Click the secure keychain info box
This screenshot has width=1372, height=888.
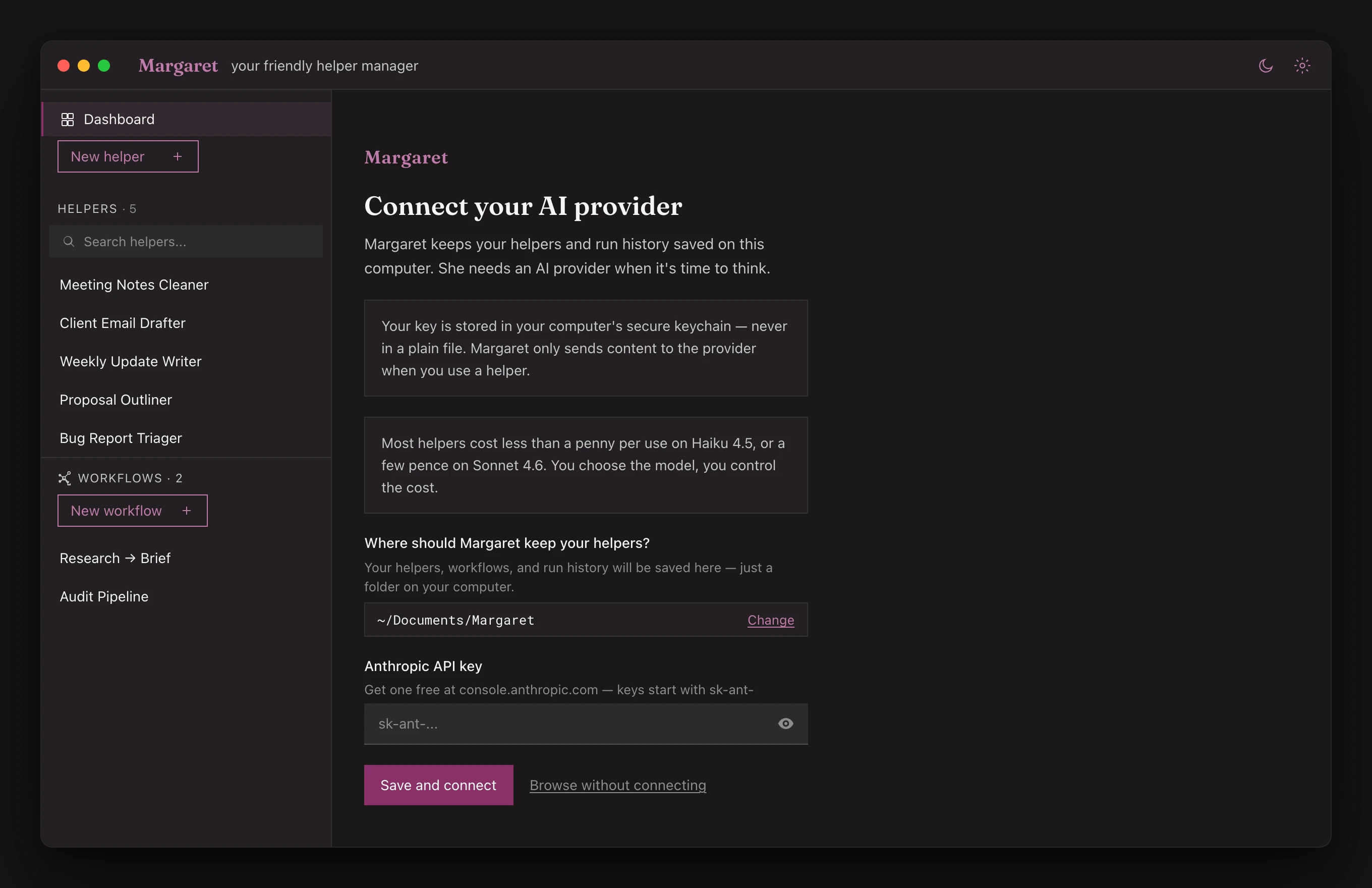pyautogui.click(x=586, y=348)
